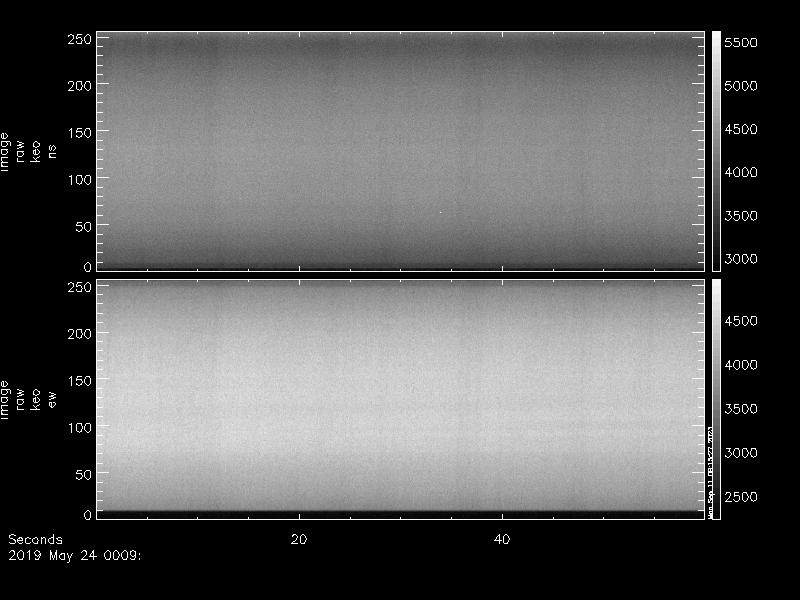800x600 pixels.
Task: Click the 250 tick on top panel's y-axis
Action: coord(79,39)
